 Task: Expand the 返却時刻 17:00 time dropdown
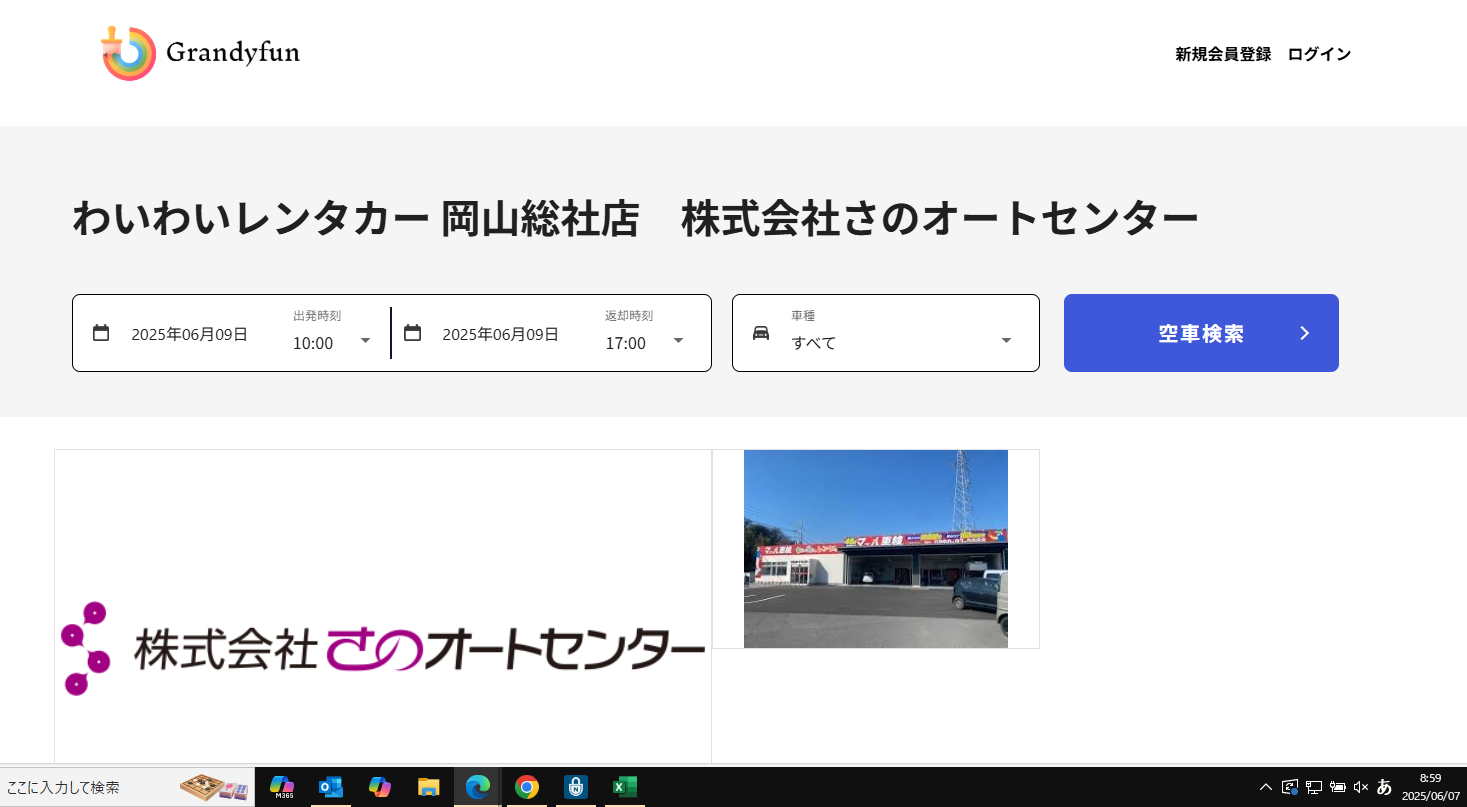645,342
